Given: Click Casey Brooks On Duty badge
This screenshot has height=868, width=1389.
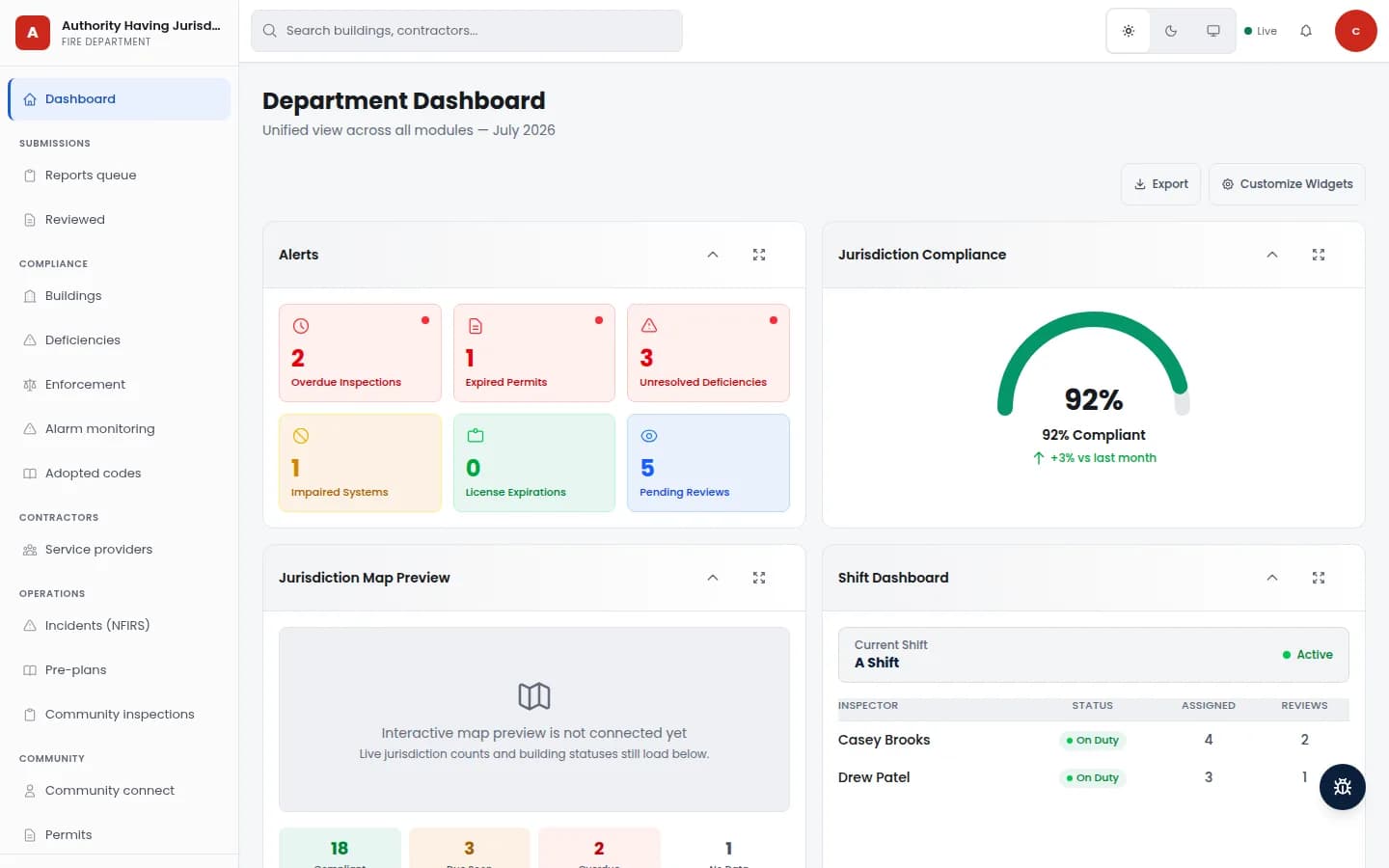Looking at the screenshot, I should [1093, 741].
